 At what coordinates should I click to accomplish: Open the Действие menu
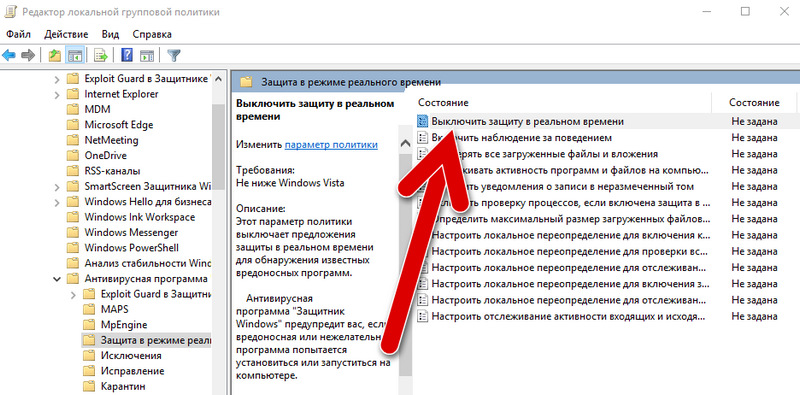66,34
